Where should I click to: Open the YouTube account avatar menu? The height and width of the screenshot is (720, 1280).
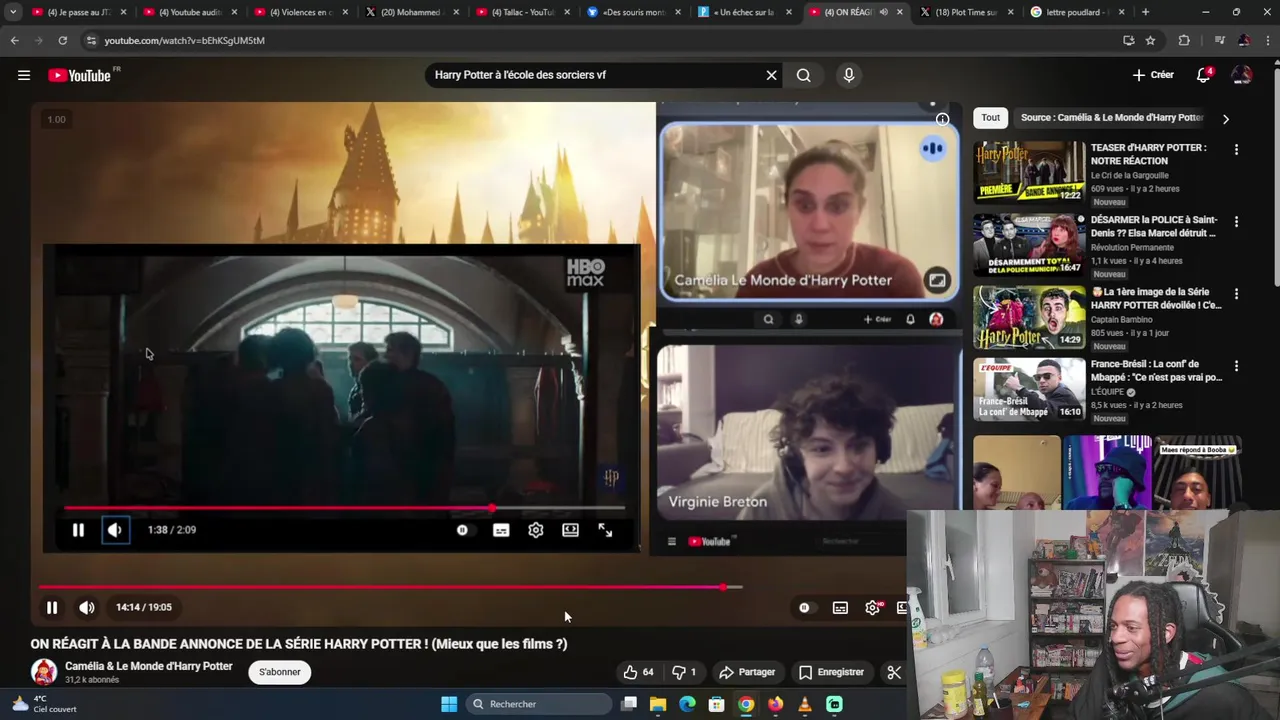1242,75
